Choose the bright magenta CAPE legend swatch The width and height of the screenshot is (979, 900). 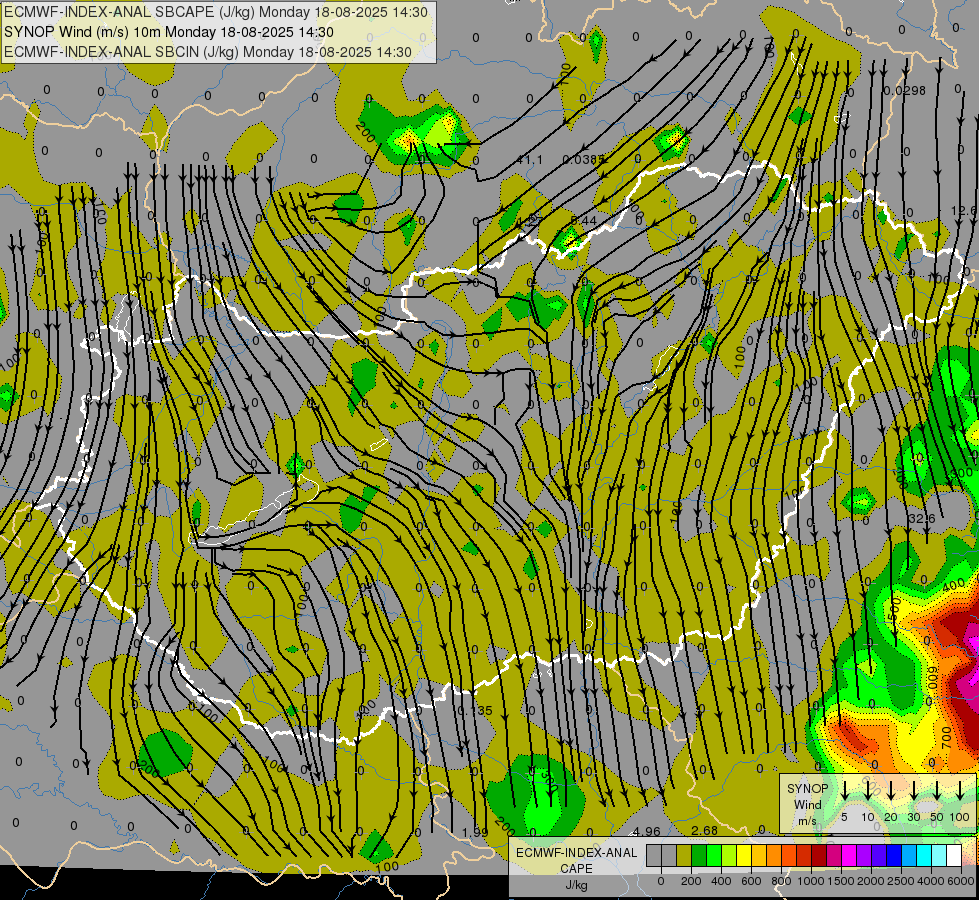(x=849, y=855)
